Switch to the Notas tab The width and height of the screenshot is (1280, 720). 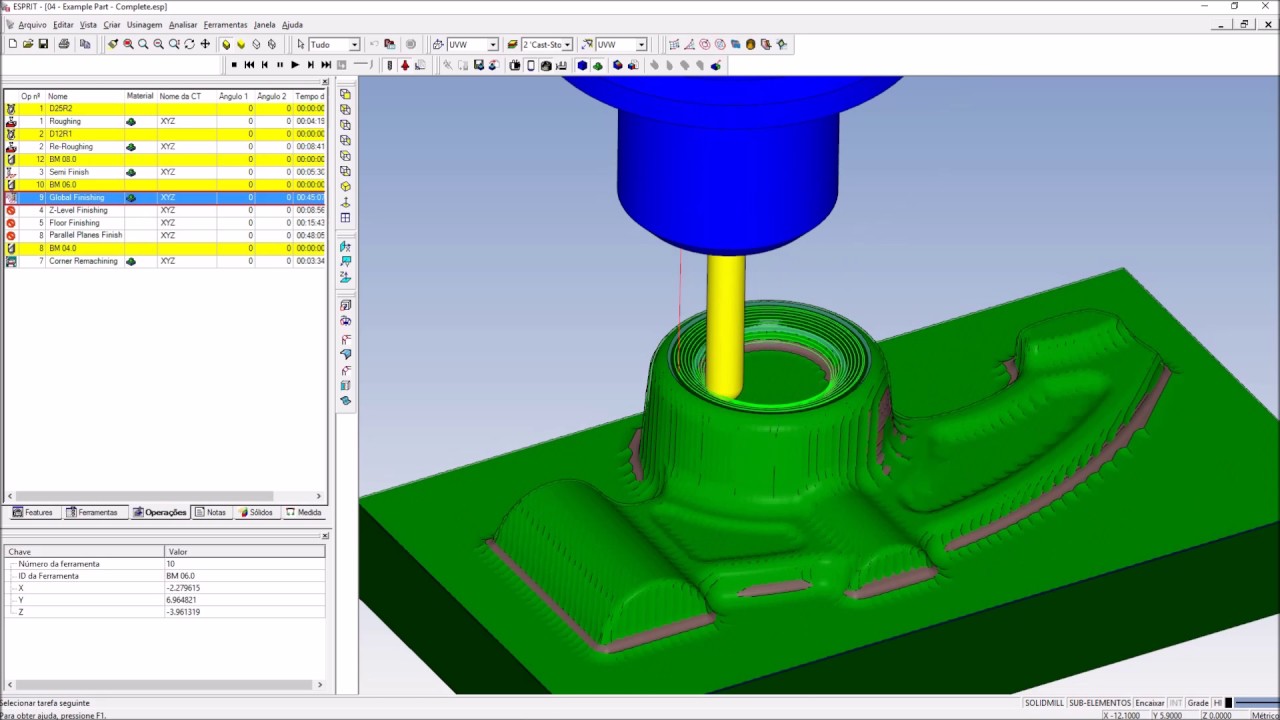[x=210, y=512]
